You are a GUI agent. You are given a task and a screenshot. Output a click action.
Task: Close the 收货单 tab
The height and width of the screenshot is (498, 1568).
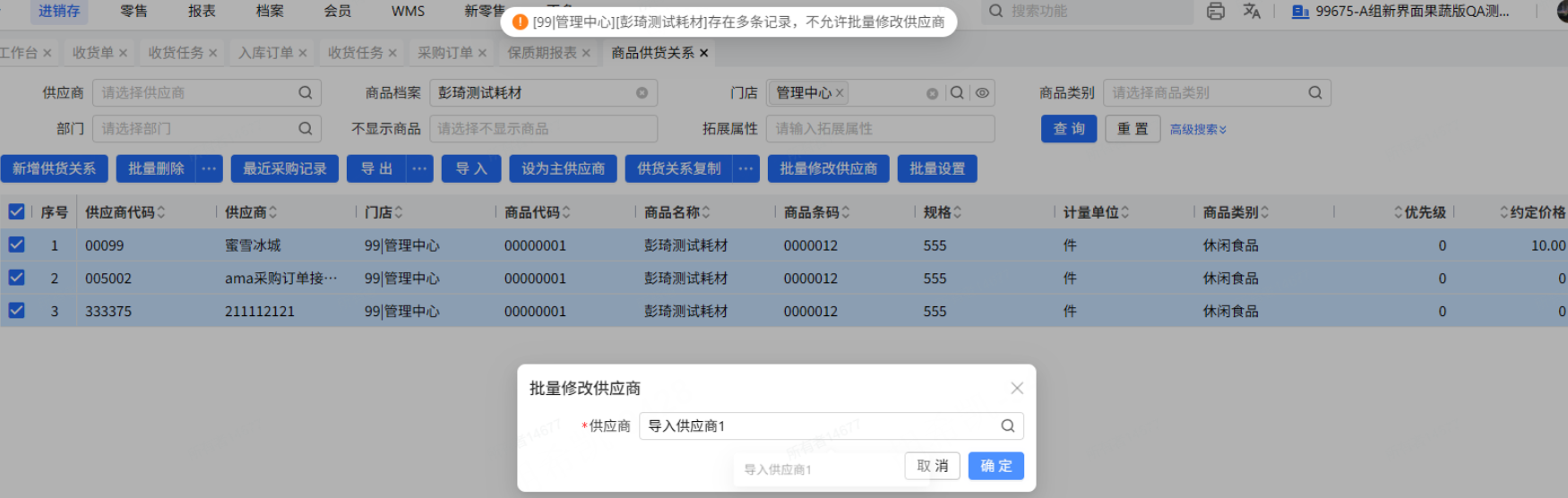[123, 53]
